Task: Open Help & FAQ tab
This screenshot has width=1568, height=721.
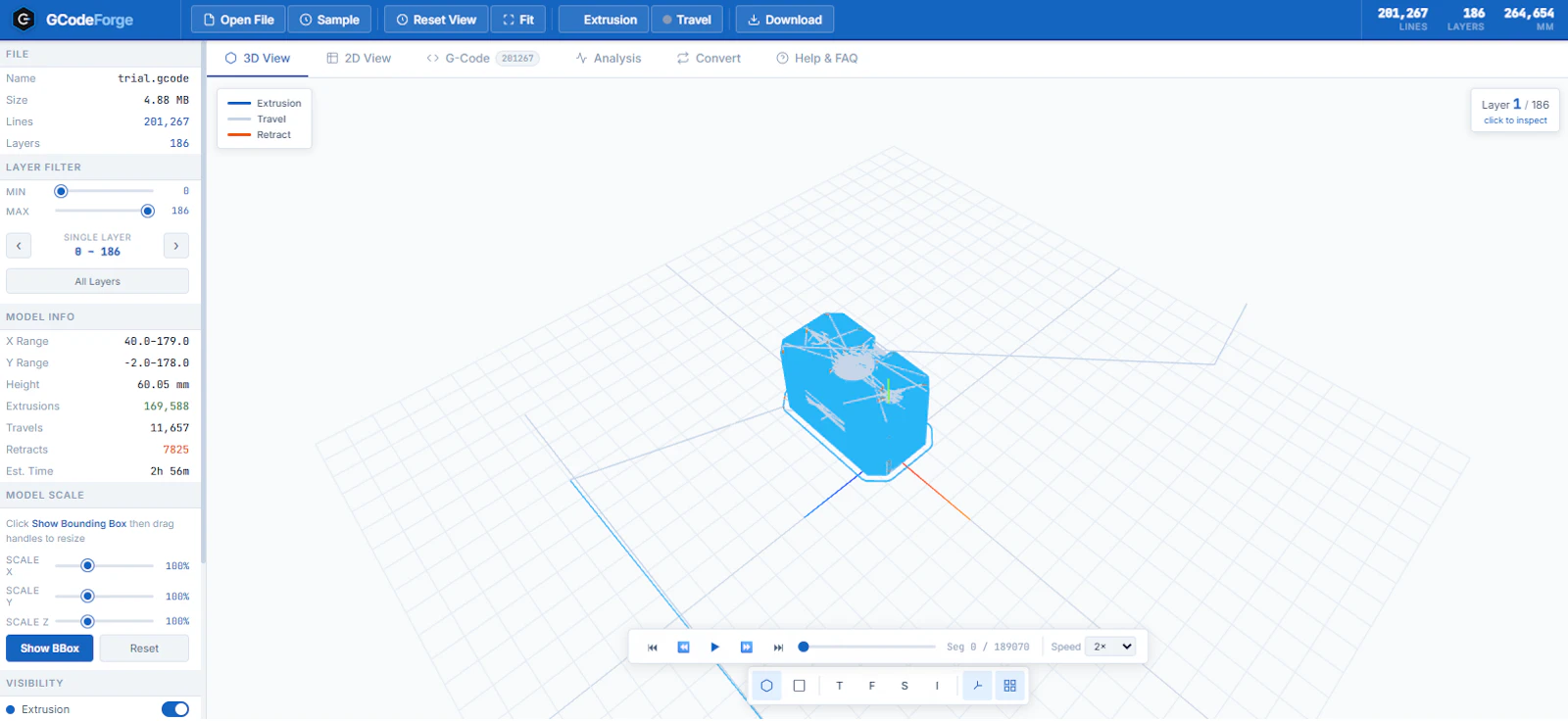Action: click(x=817, y=59)
